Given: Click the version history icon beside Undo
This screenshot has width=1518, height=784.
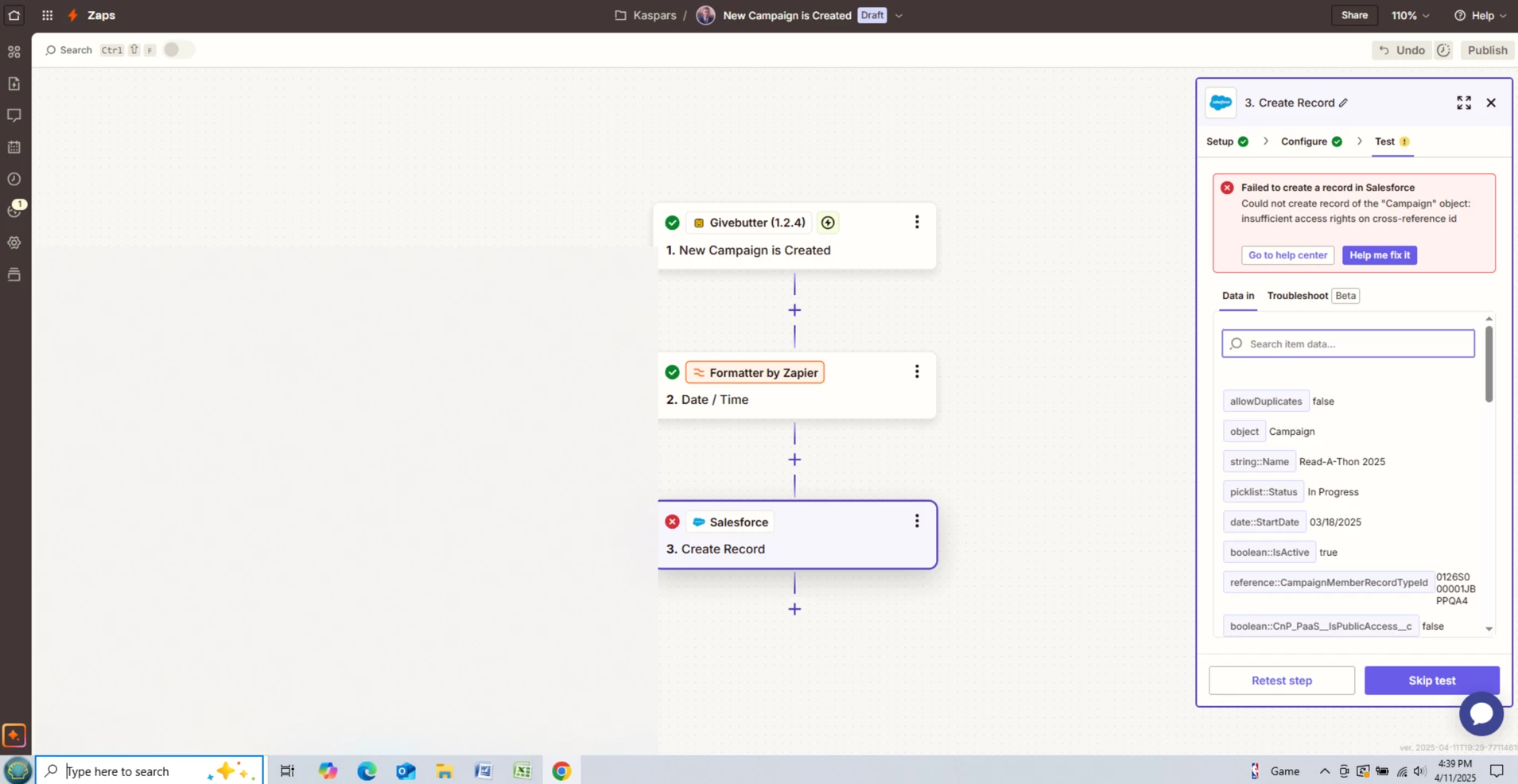Looking at the screenshot, I should tap(1444, 50).
